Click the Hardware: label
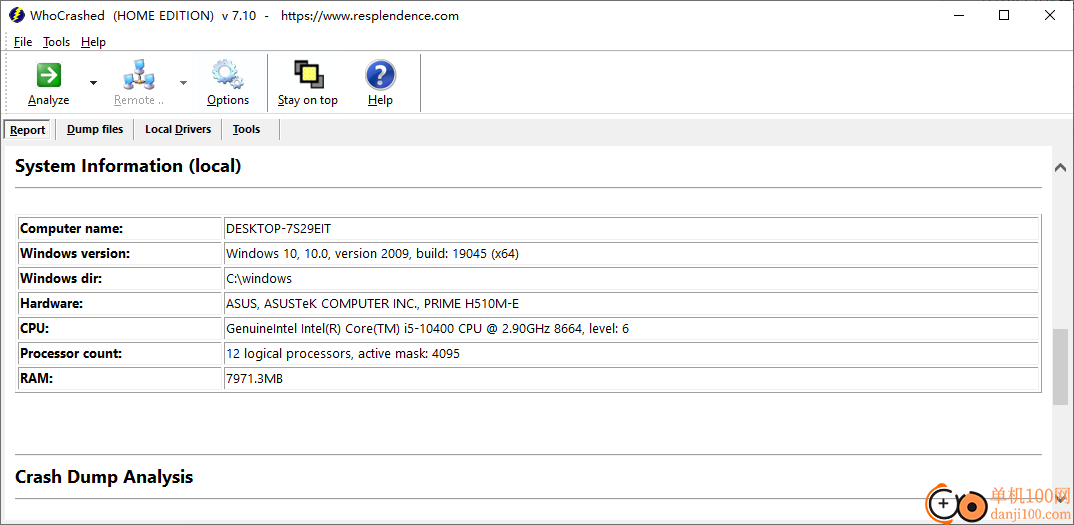This screenshot has height=525, width=1074. click(51, 304)
